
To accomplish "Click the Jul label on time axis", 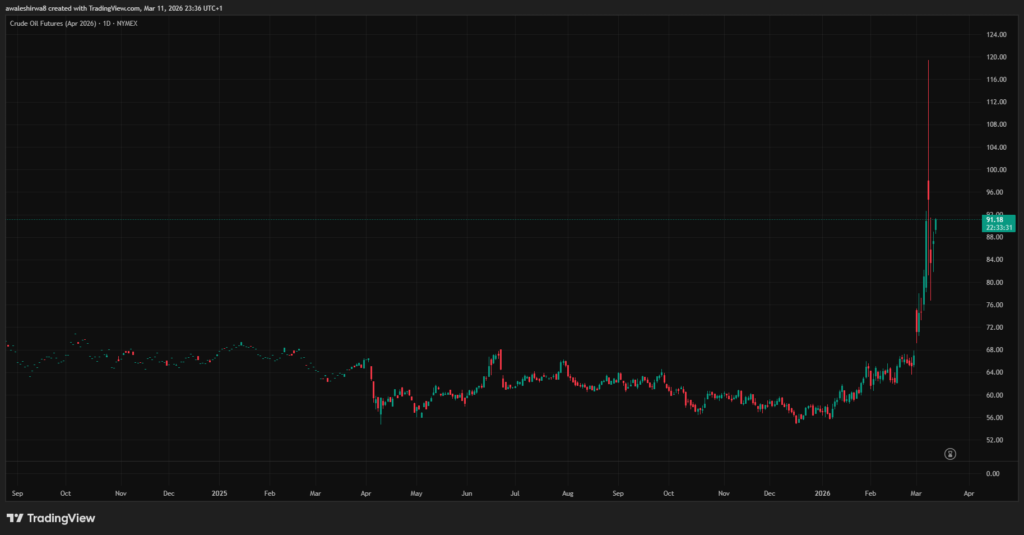I will click(515, 494).
